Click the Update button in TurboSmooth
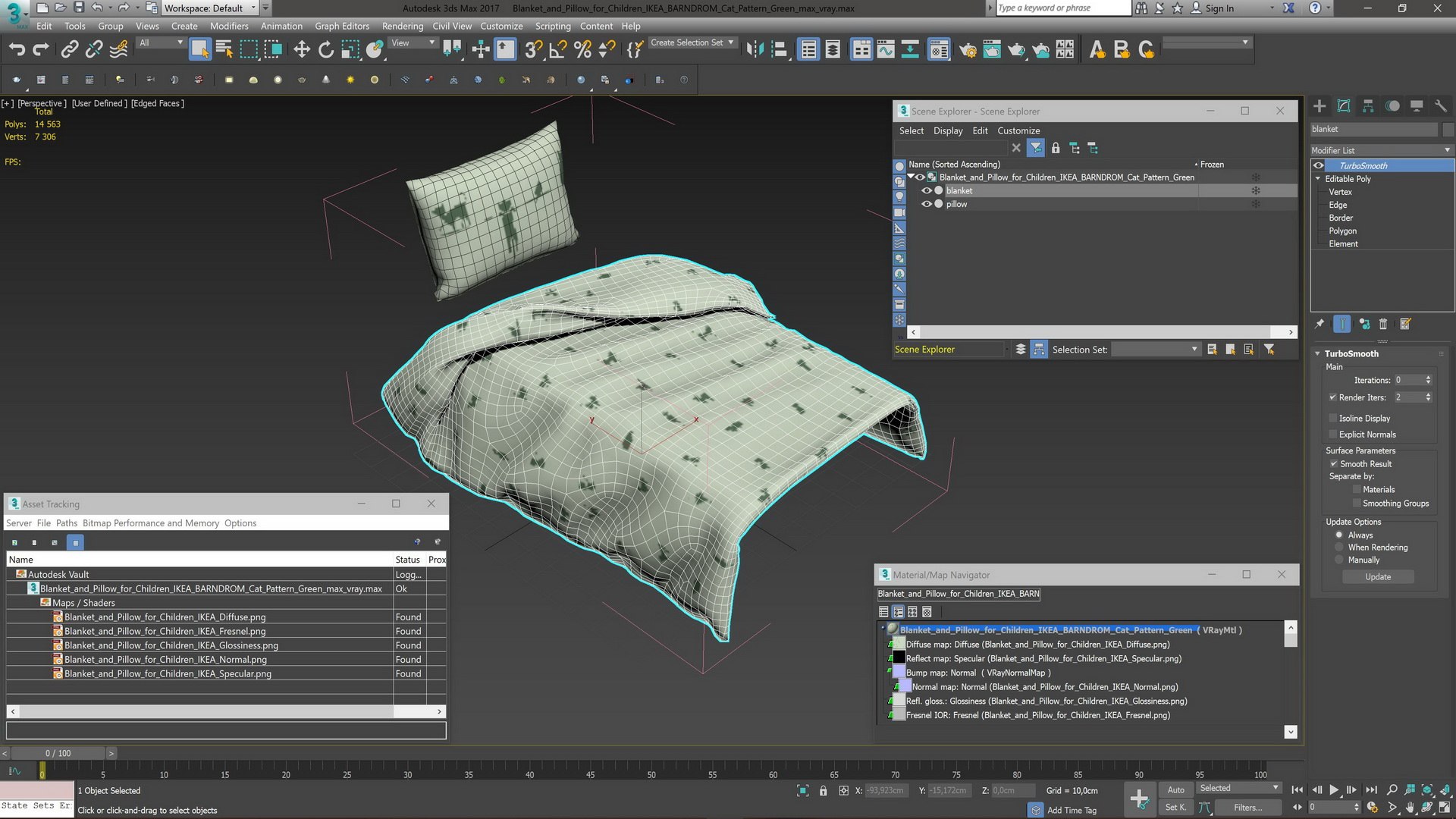The width and height of the screenshot is (1456, 819). [x=1378, y=577]
